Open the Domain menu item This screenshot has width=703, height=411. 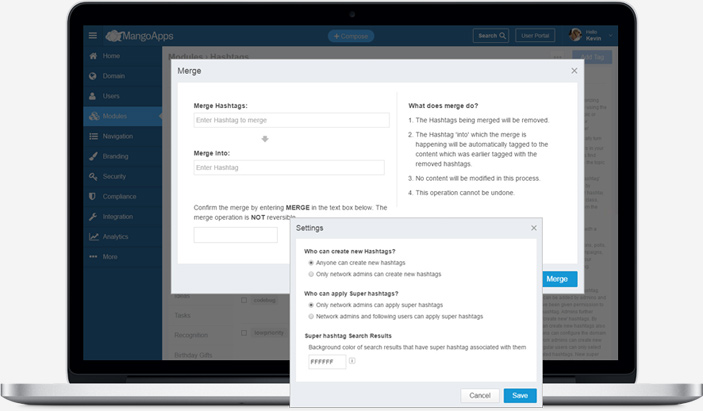122,76
